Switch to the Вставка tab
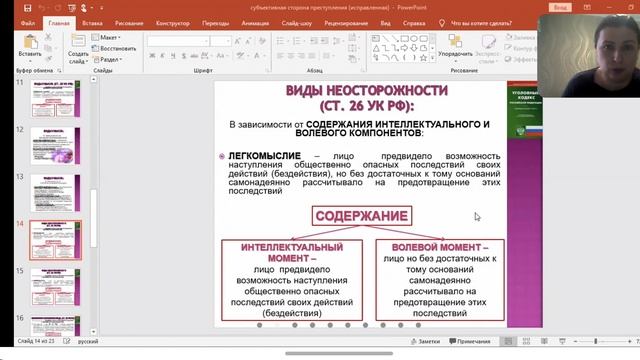Screen dimensions: 640x360 point(92,23)
